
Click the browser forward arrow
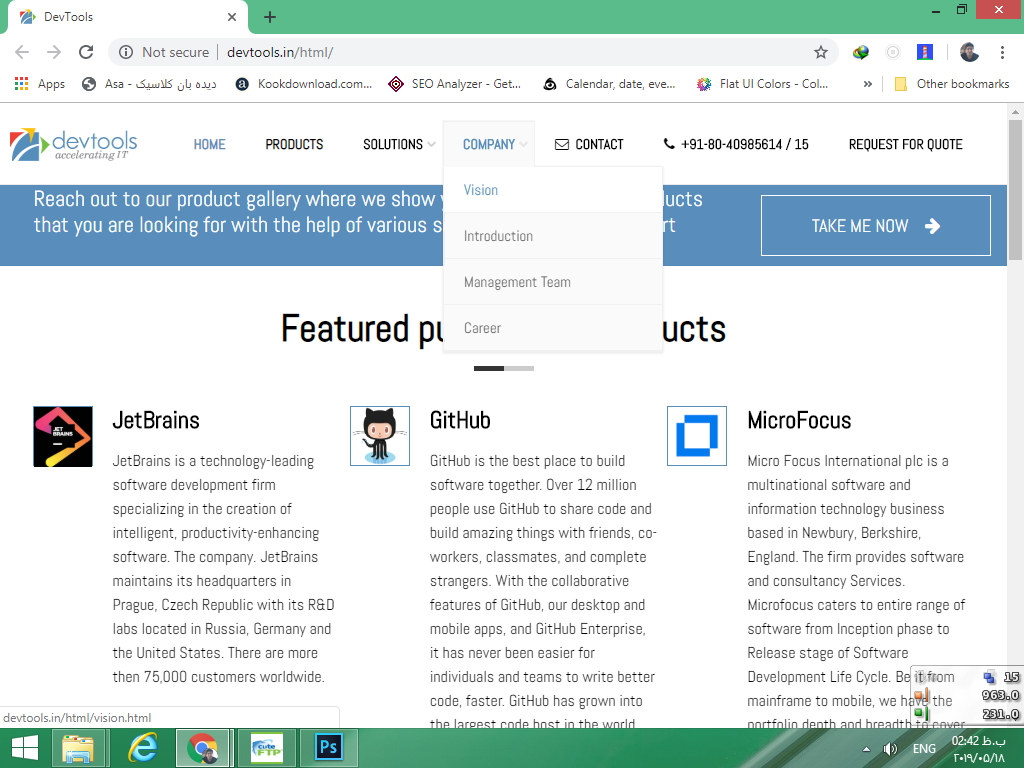click(x=54, y=52)
